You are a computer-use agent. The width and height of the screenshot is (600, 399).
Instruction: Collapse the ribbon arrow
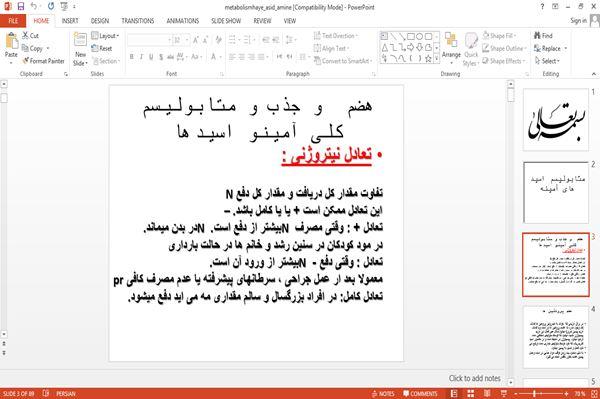(x=594, y=74)
